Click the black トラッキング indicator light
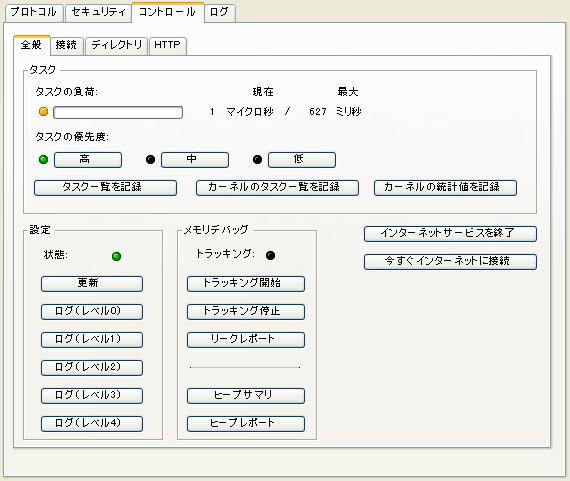The width and height of the screenshot is (570, 481). point(270,255)
